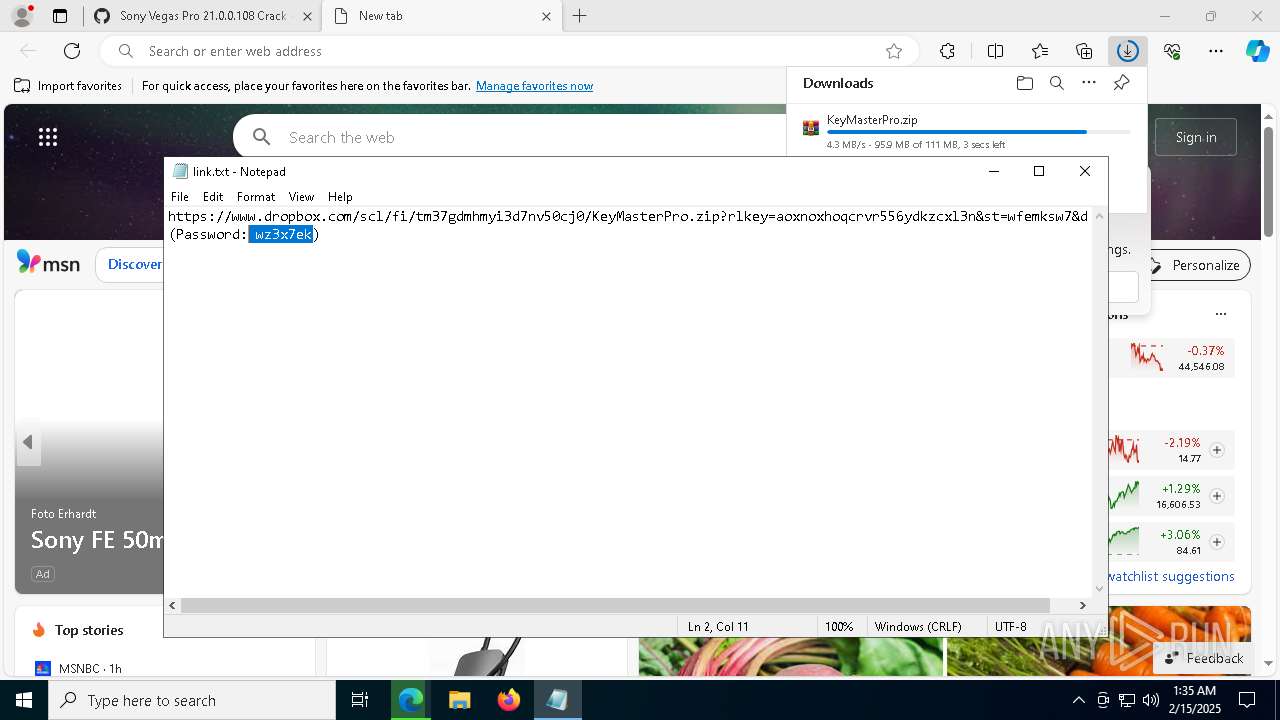
Task: Open the Edge profile icon
Action: pyautogui.click(x=21, y=16)
